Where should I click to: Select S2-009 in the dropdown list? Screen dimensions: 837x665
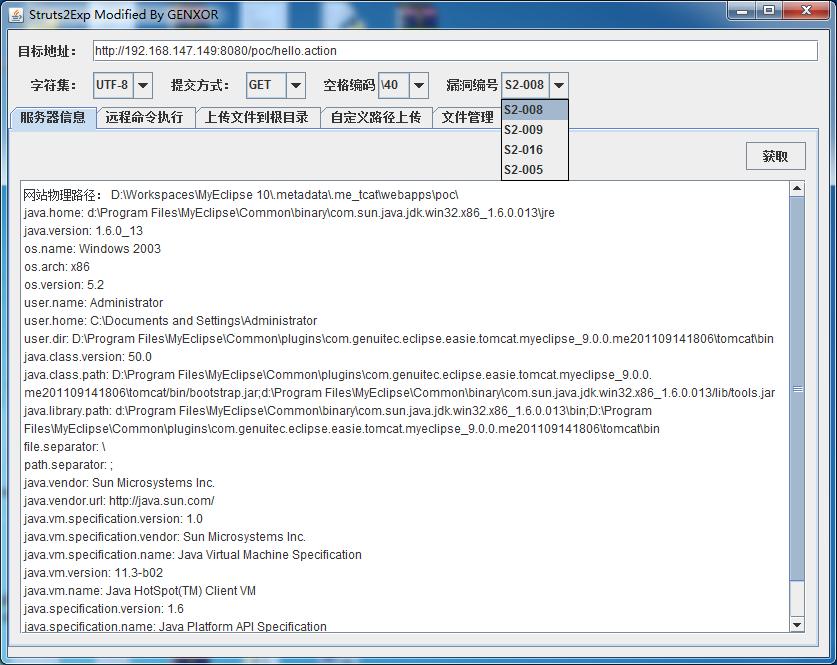[535, 130]
